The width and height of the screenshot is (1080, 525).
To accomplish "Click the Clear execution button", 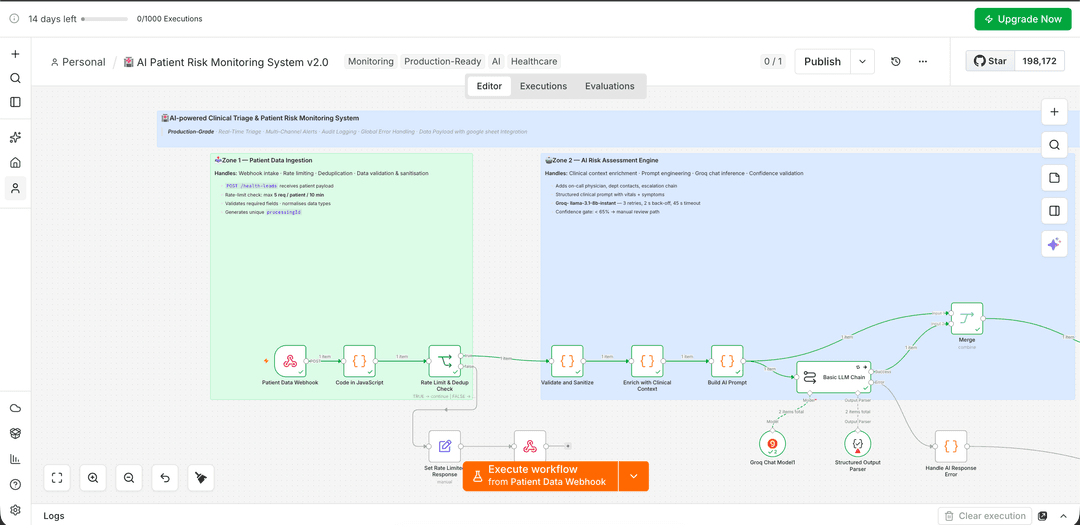I will point(985,515).
